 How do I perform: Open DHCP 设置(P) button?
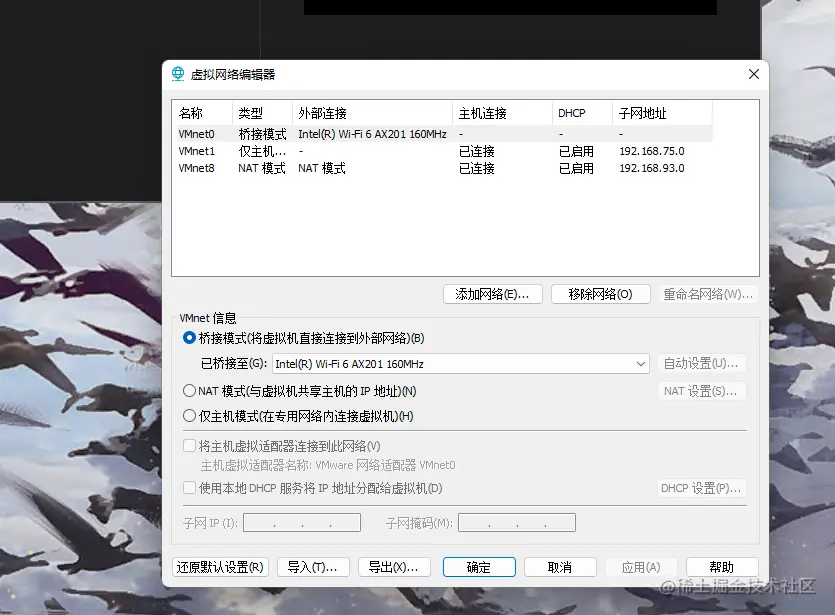click(x=701, y=488)
